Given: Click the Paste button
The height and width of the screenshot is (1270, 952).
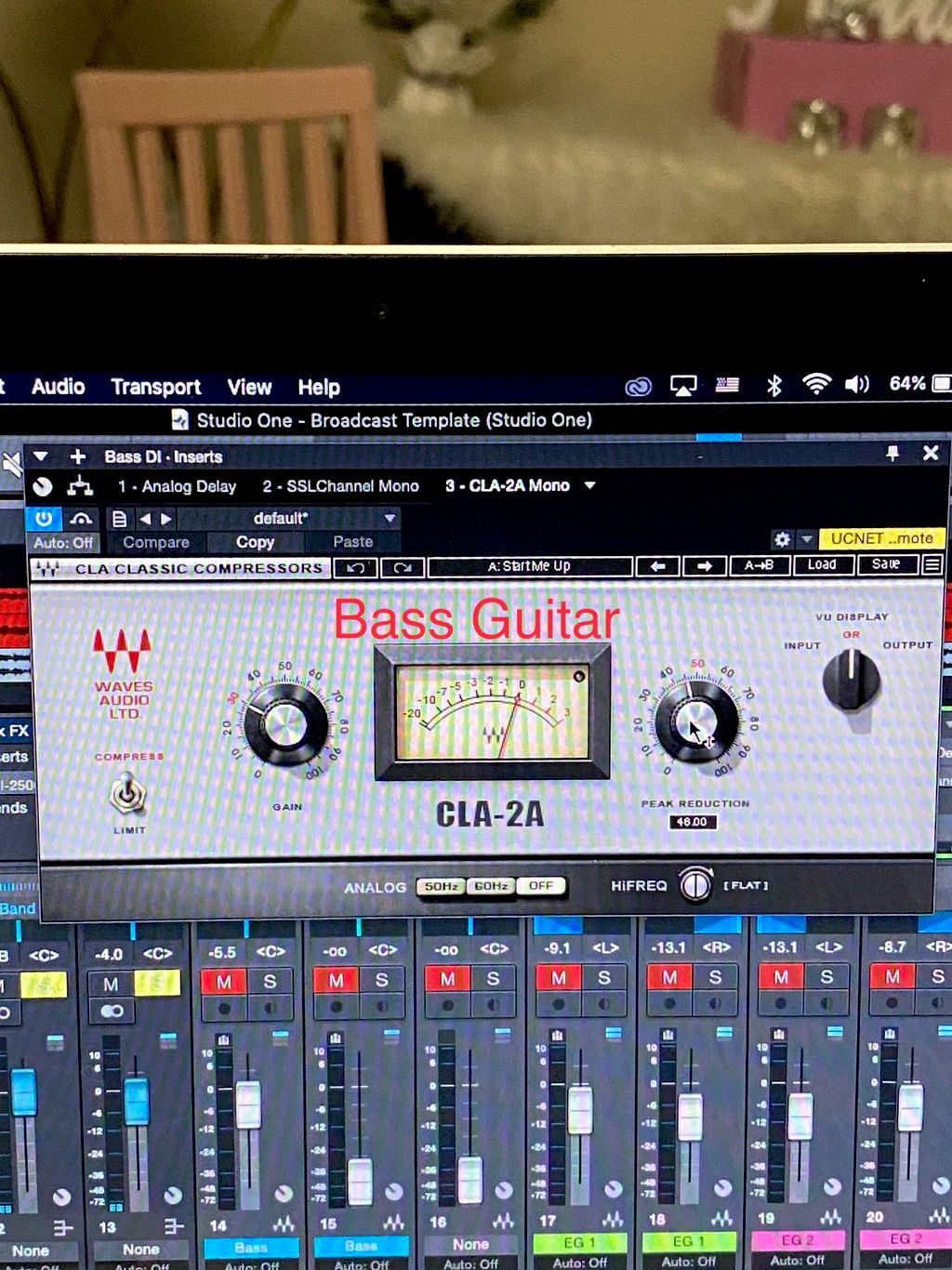Looking at the screenshot, I should (x=352, y=542).
